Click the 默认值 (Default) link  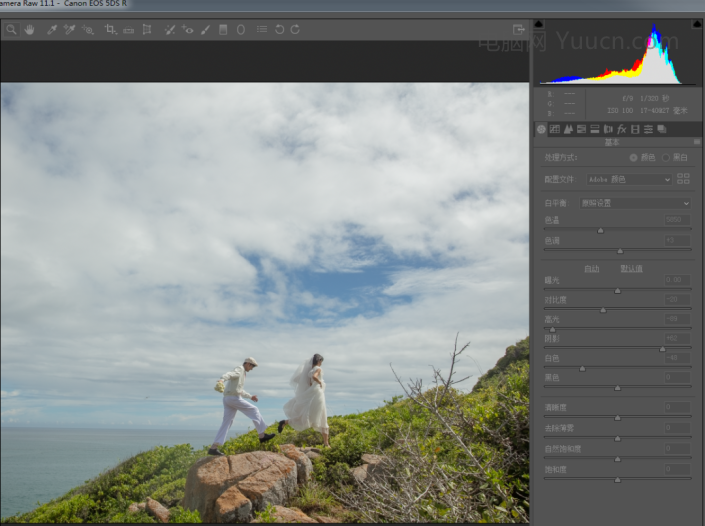(631, 268)
